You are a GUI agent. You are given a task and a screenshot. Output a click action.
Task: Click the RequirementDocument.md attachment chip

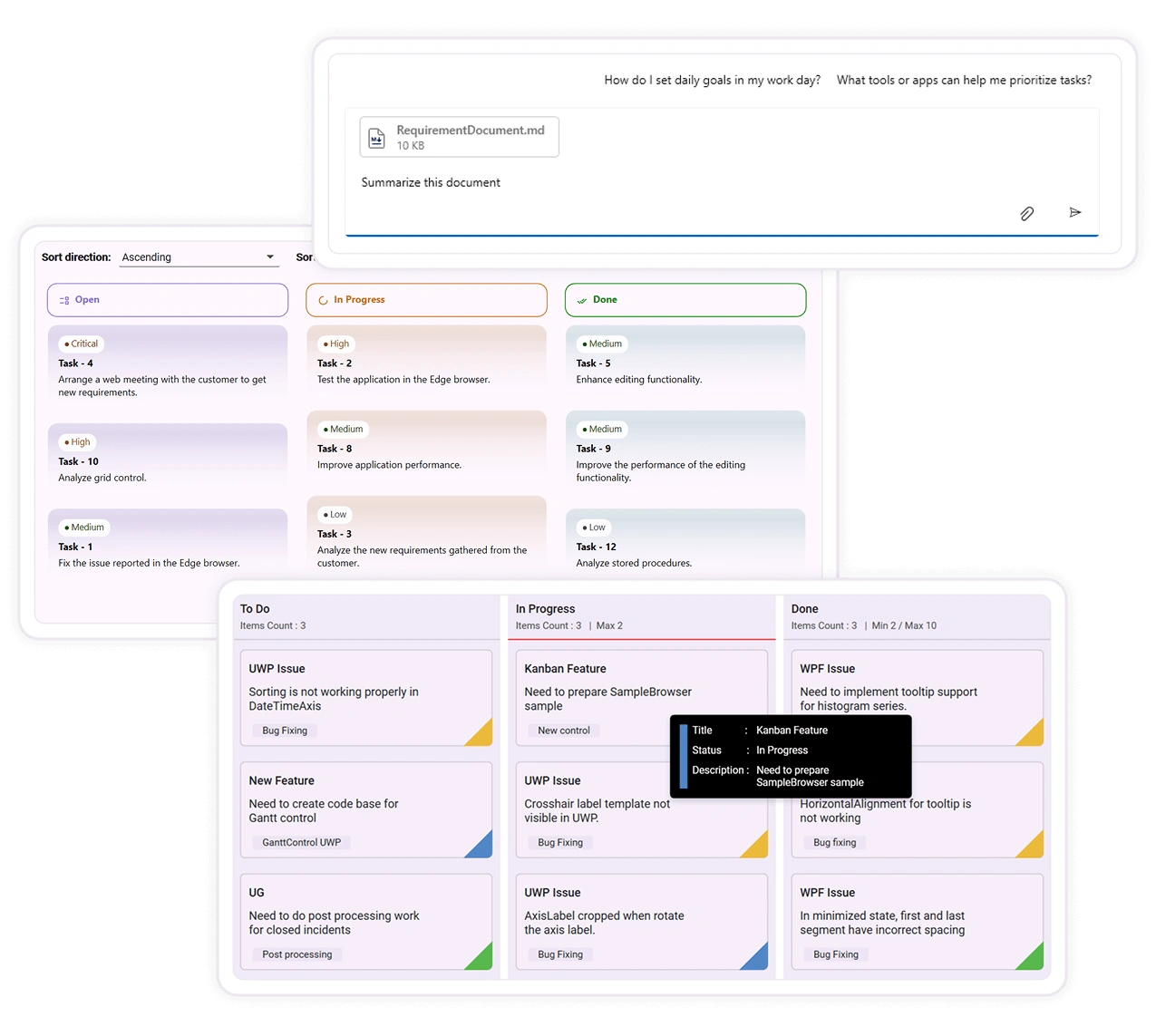459,137
